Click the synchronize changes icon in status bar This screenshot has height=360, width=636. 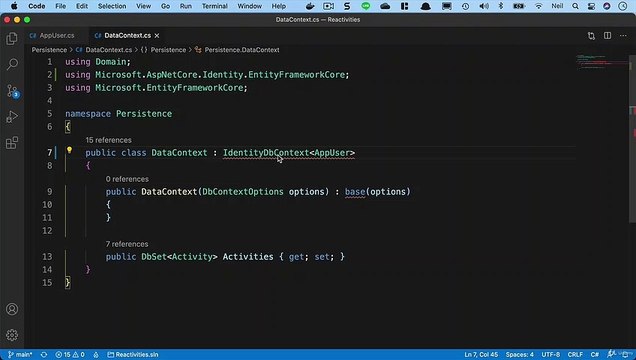point(44,354)
